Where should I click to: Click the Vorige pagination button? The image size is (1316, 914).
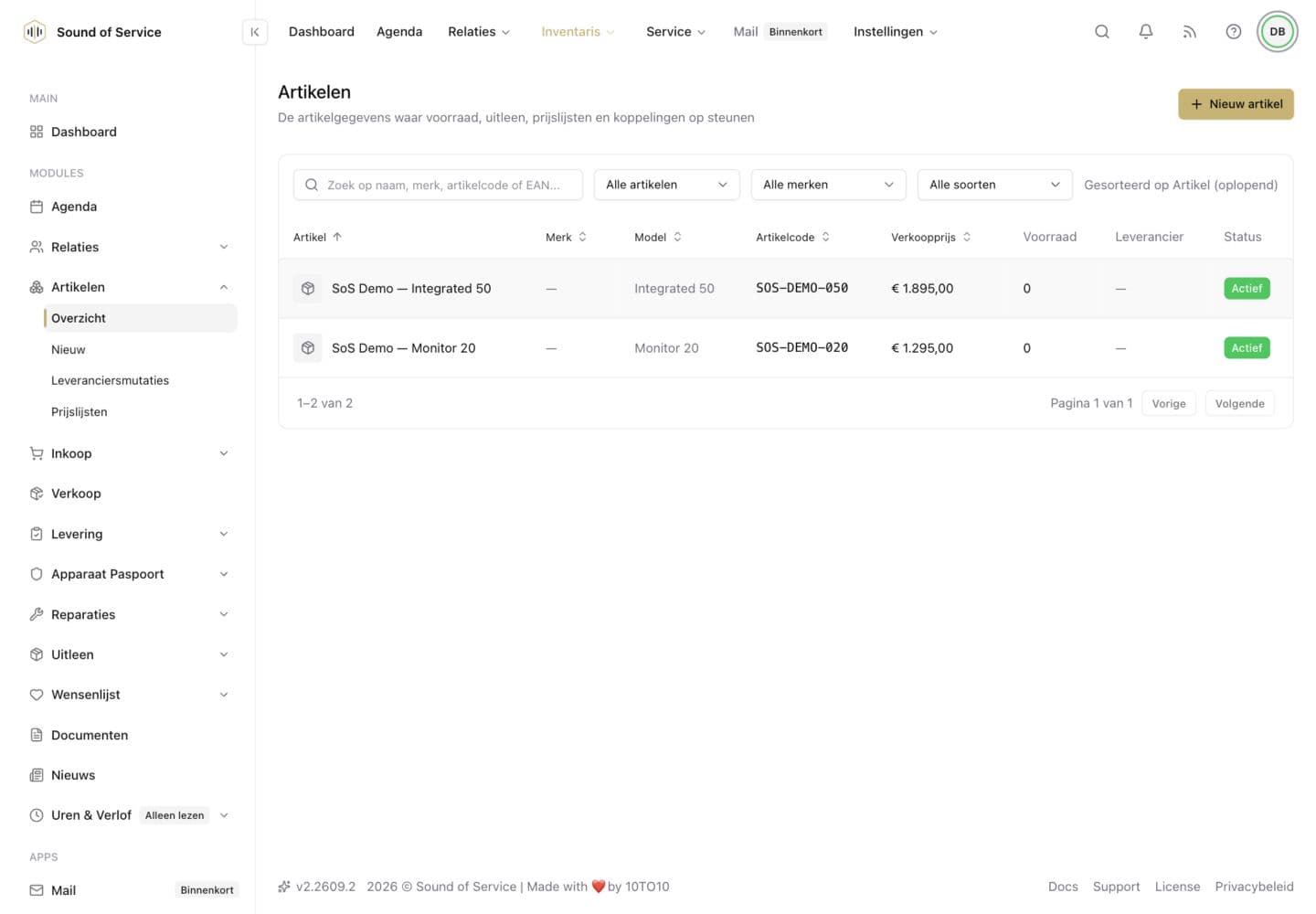(1169, 403)
